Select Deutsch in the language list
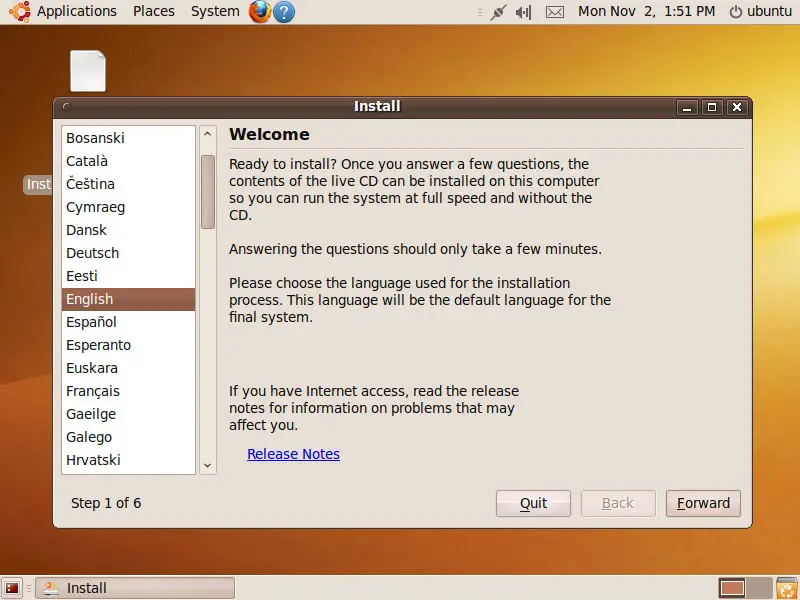Screen dimensions: 800x600 92,253
